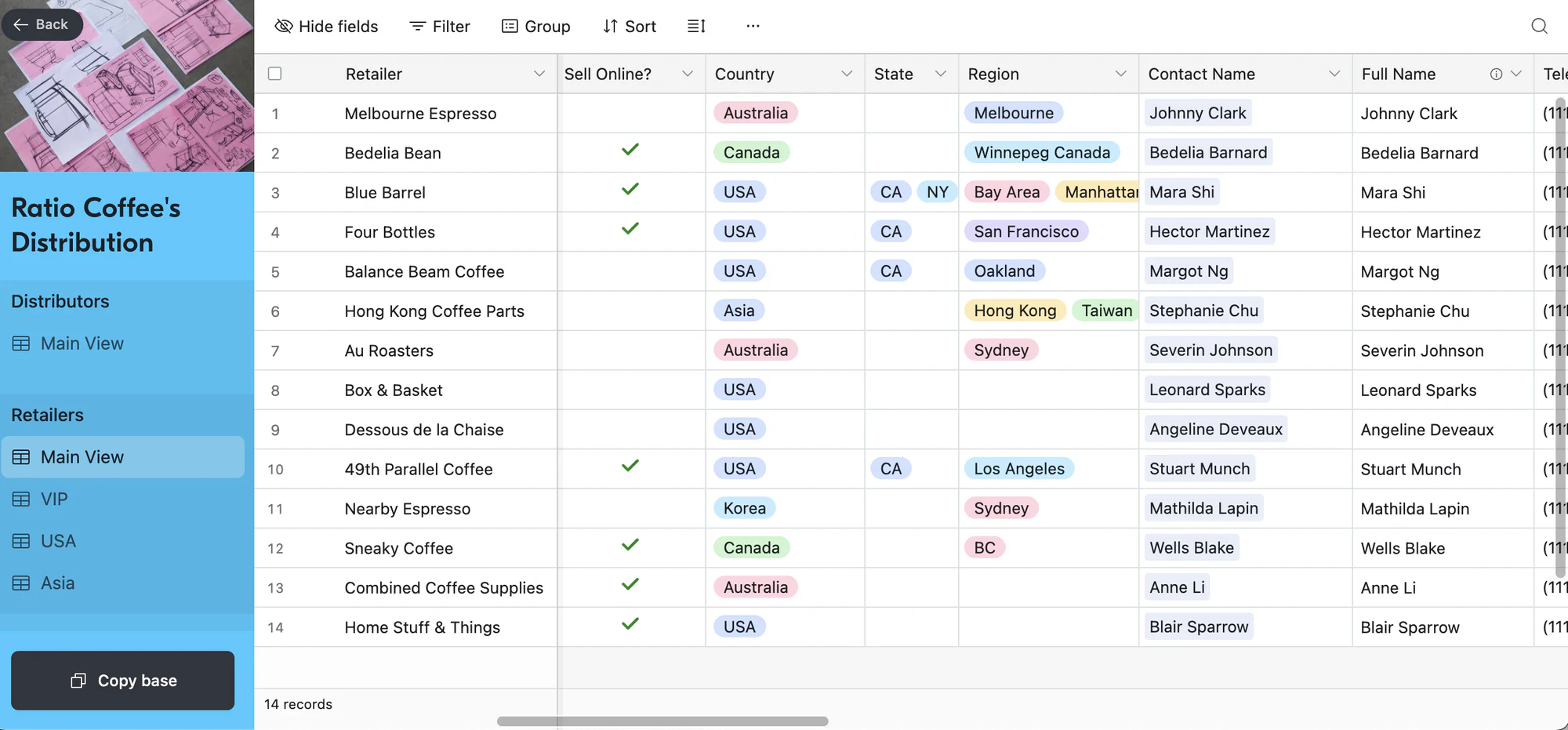Click the Stephanie Chu contact name chip
This screenshot has height=730, width=1568.
tap(1203, 311)
